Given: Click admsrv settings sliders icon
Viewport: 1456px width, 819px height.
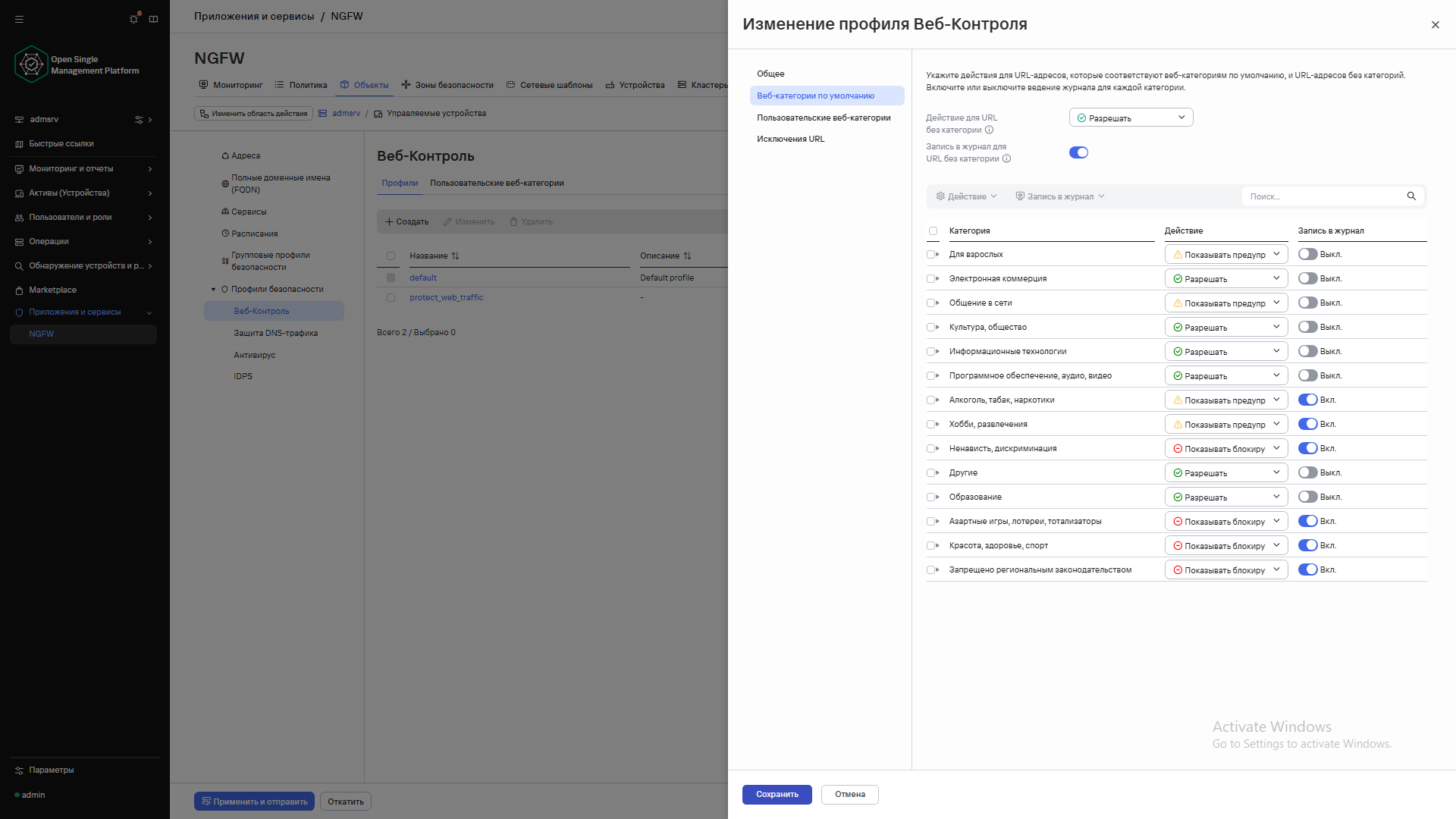Looking at the screenshot, I should 139,120.
